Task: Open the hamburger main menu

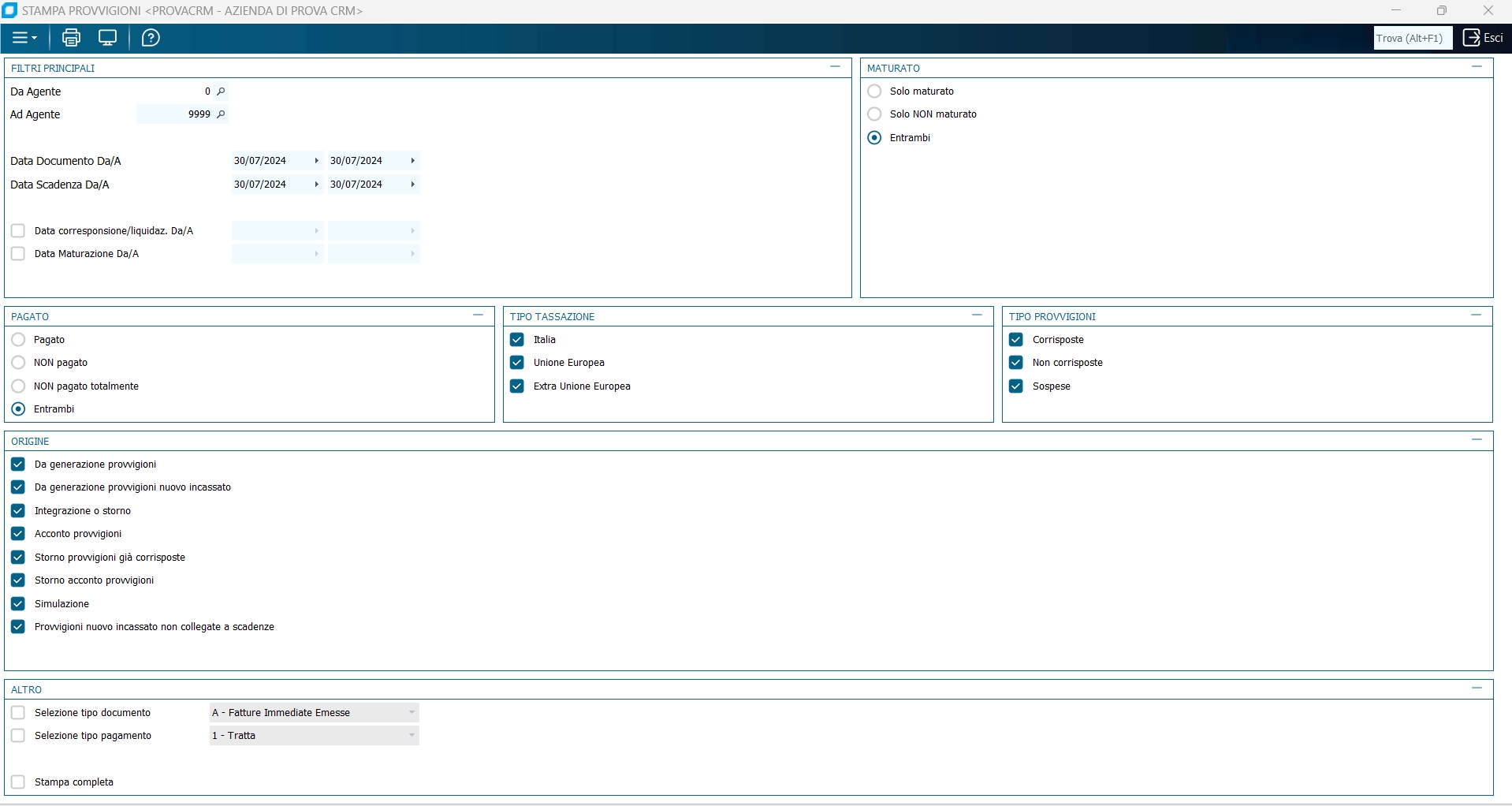Action: tap(24, 38)
